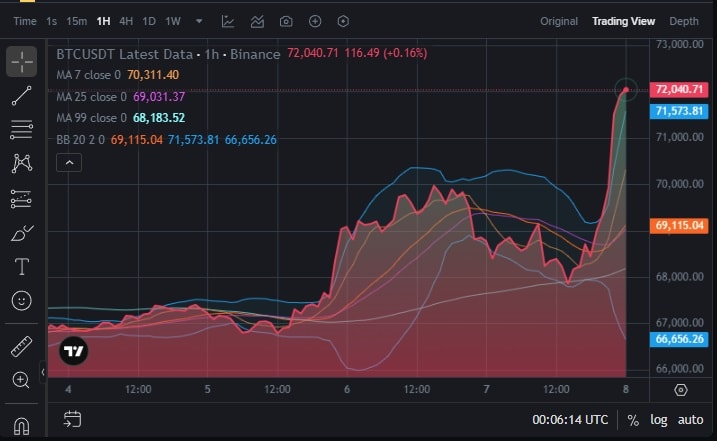
Task: Activate the zoom in tool
Action: (21, 380)
